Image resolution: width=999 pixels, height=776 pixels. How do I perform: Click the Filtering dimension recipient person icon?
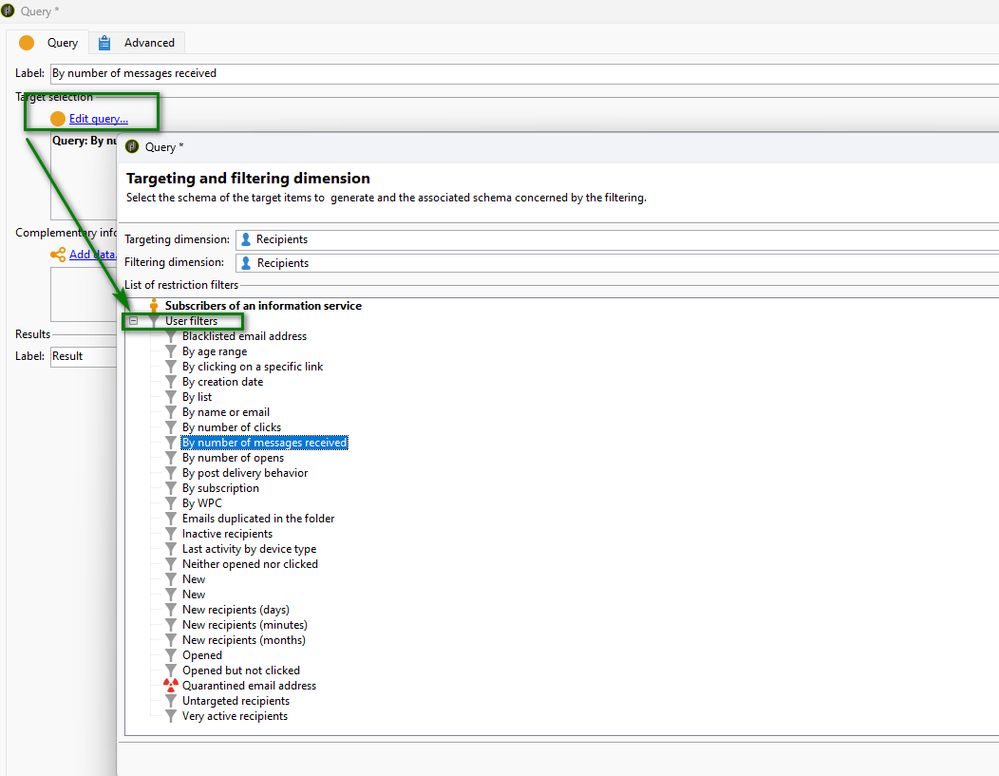click(x=246, y=263)
